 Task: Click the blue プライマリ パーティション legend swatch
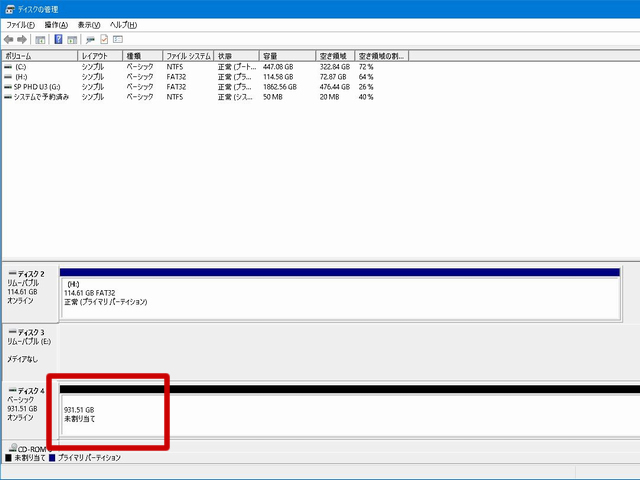pos(52,458)
